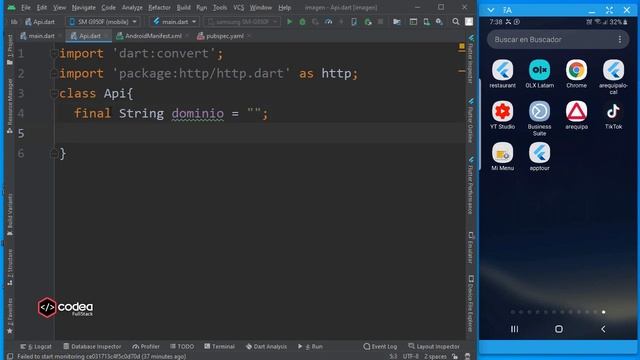
Task: Start debugging with the bug icon
Action: (302, 22)
